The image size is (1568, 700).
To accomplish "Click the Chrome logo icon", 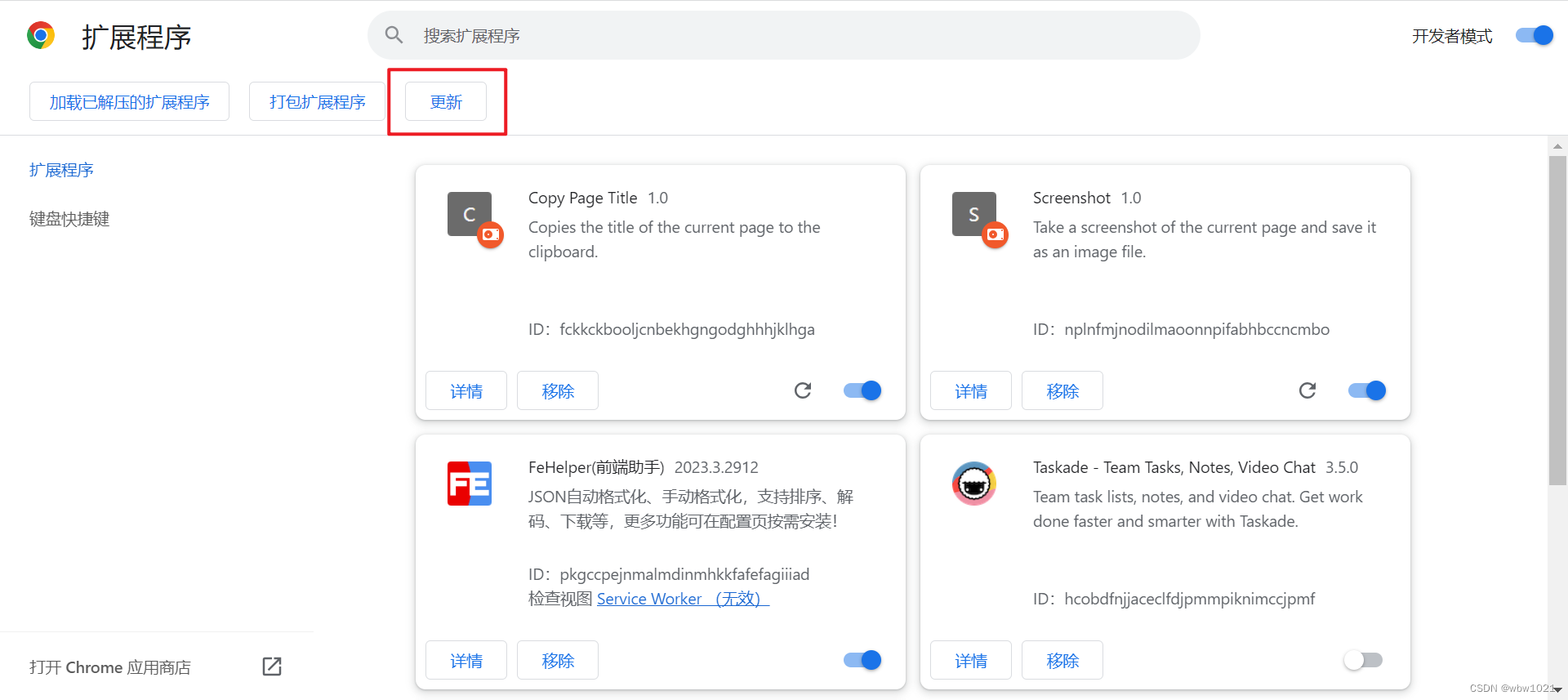I will click(x=41, y=36).
